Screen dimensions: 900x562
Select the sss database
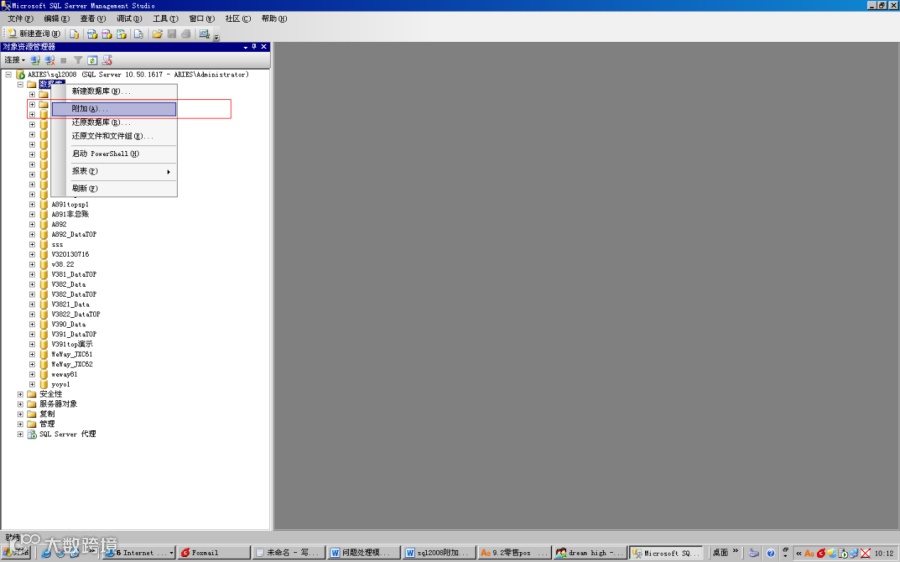coord(57,245)
